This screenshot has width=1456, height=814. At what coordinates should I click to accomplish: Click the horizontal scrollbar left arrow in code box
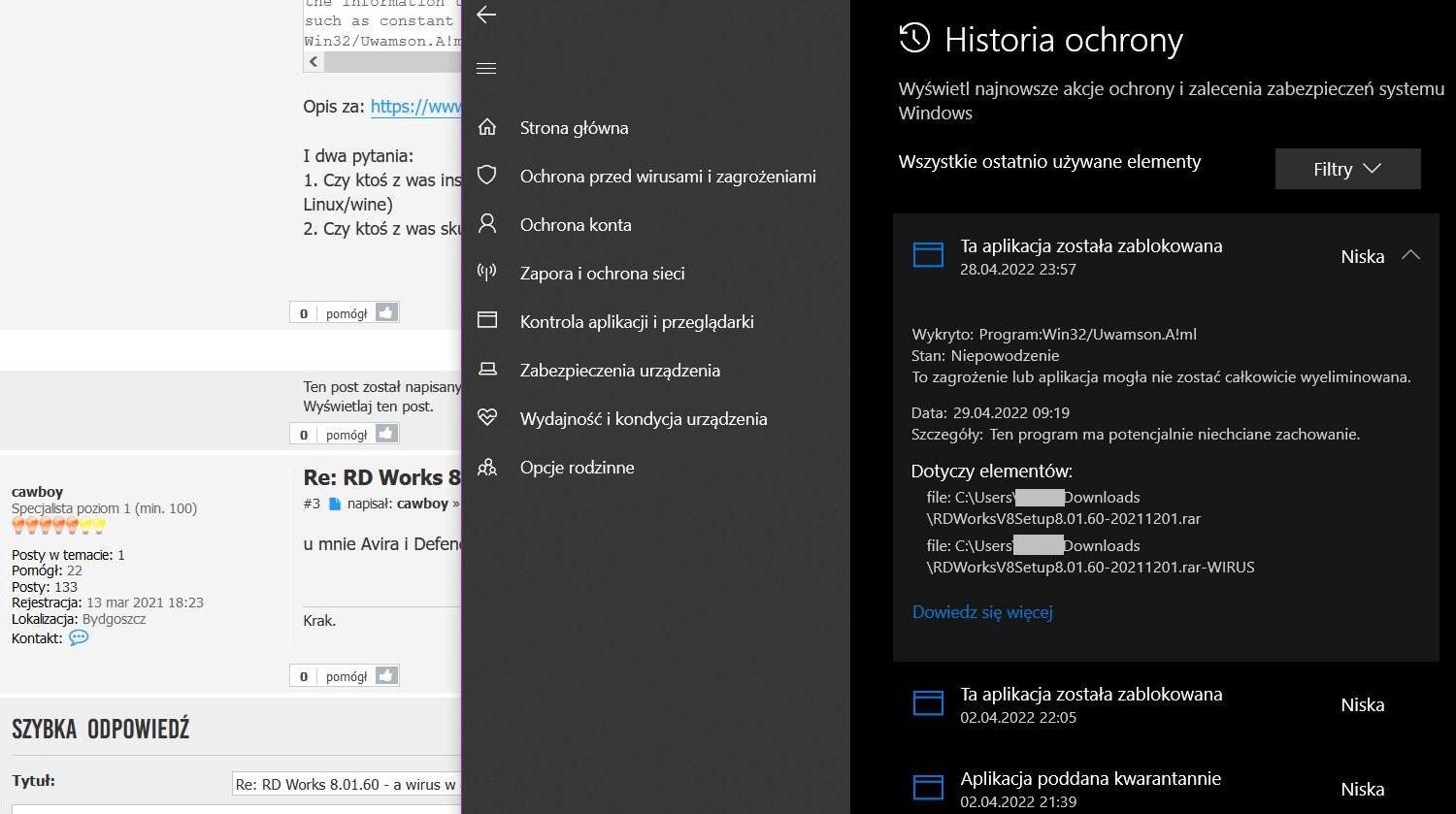pyautogui.click(x=314, y=62)
